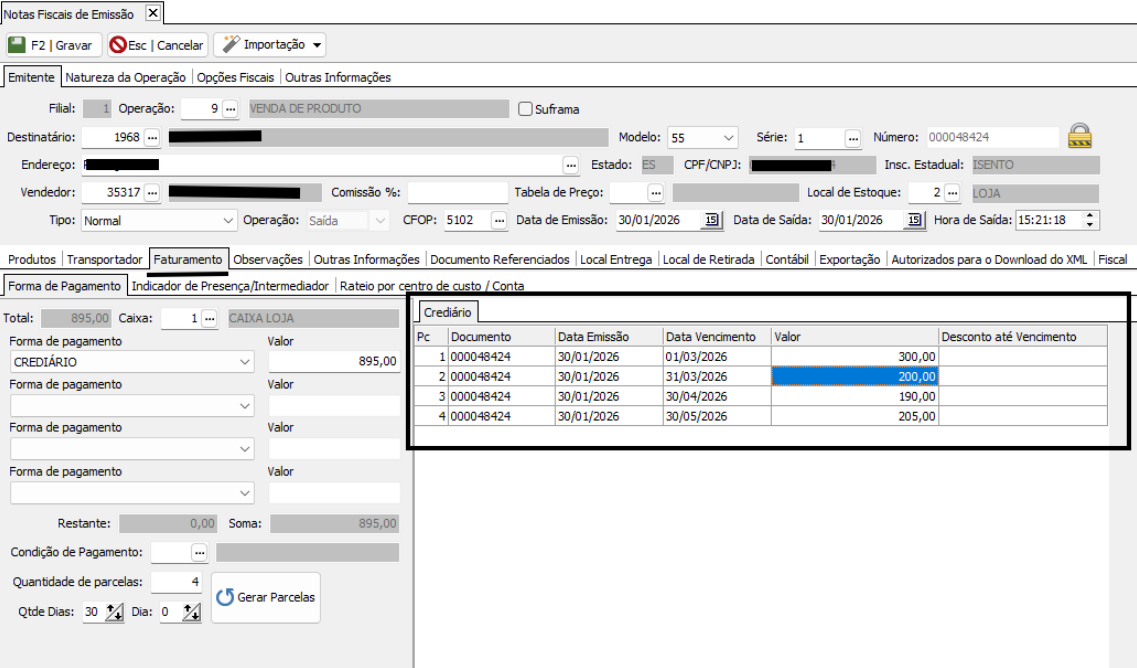The height and width of the screenshot is (668, 1137).
Task: Click the padlock icon beside Número
Action: click(1079, 136)
